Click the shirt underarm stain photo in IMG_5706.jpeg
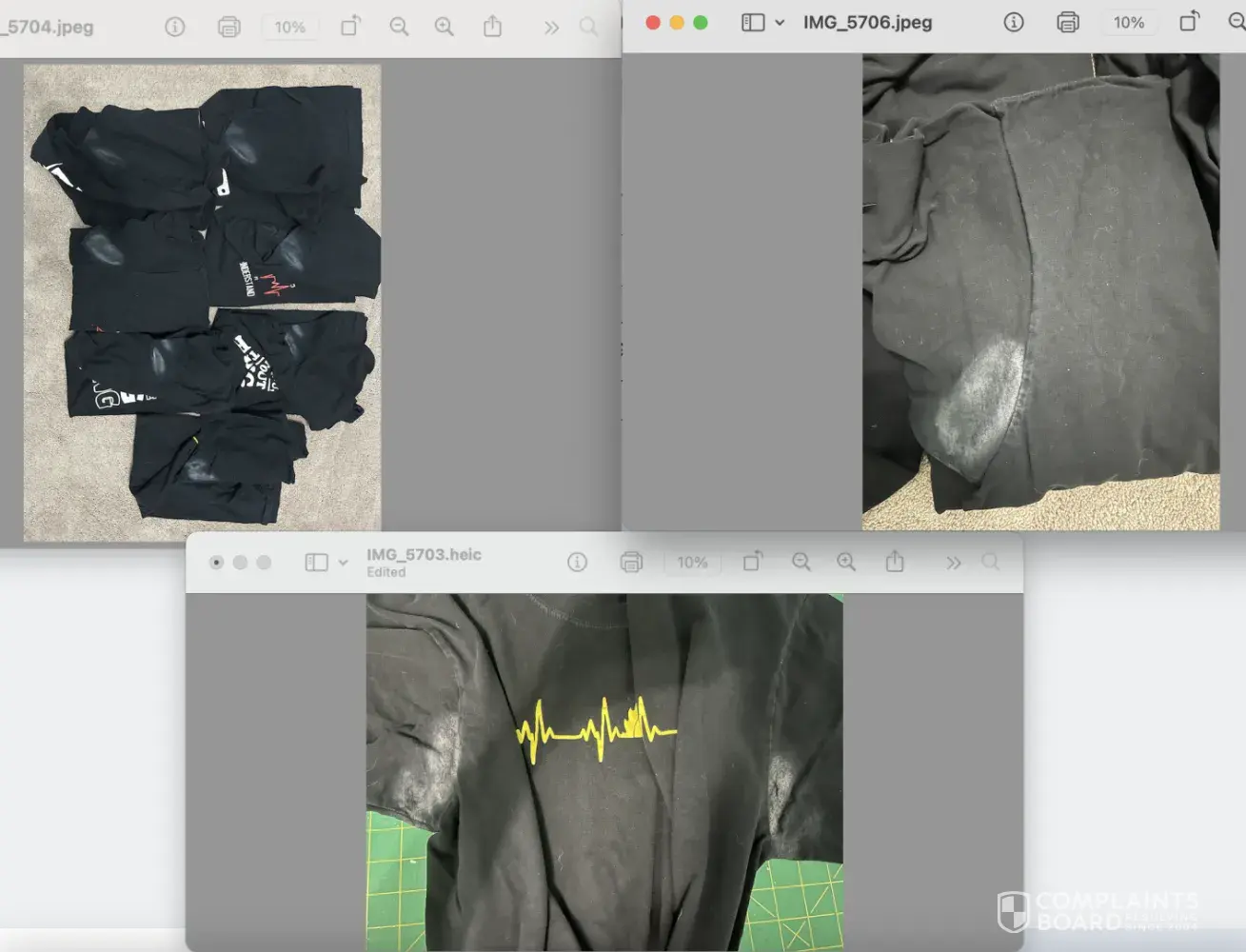The height and width of the screenshot is (952, 1246). 1040,291
